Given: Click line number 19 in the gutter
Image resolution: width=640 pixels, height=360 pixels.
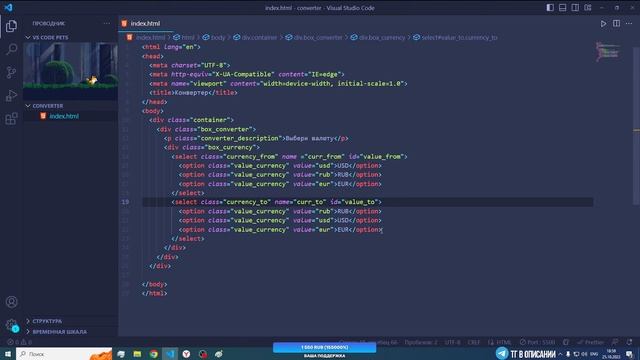Looking at the screenshot, I should tap(125, 202).
